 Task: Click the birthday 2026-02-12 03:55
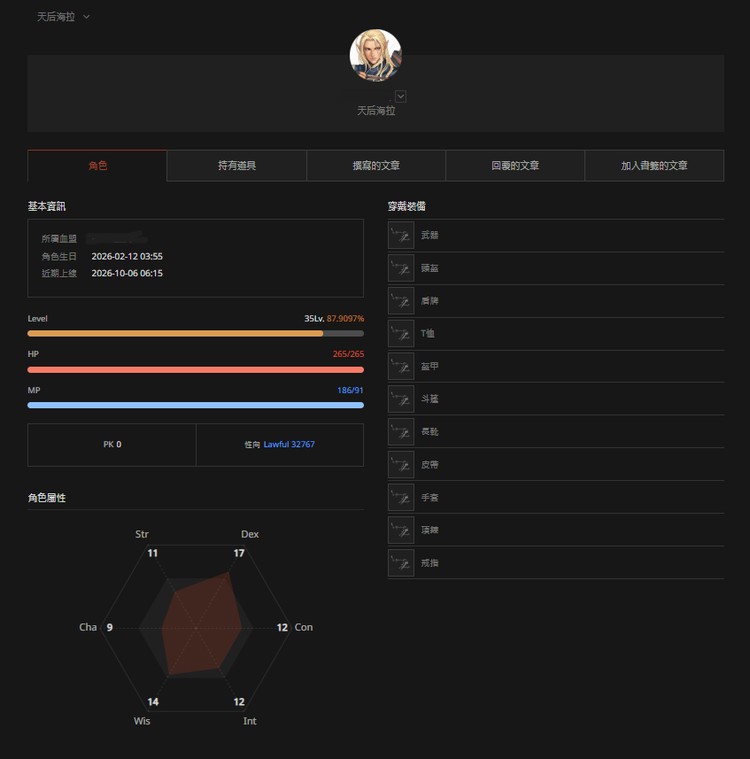click(x=127, y=256)
